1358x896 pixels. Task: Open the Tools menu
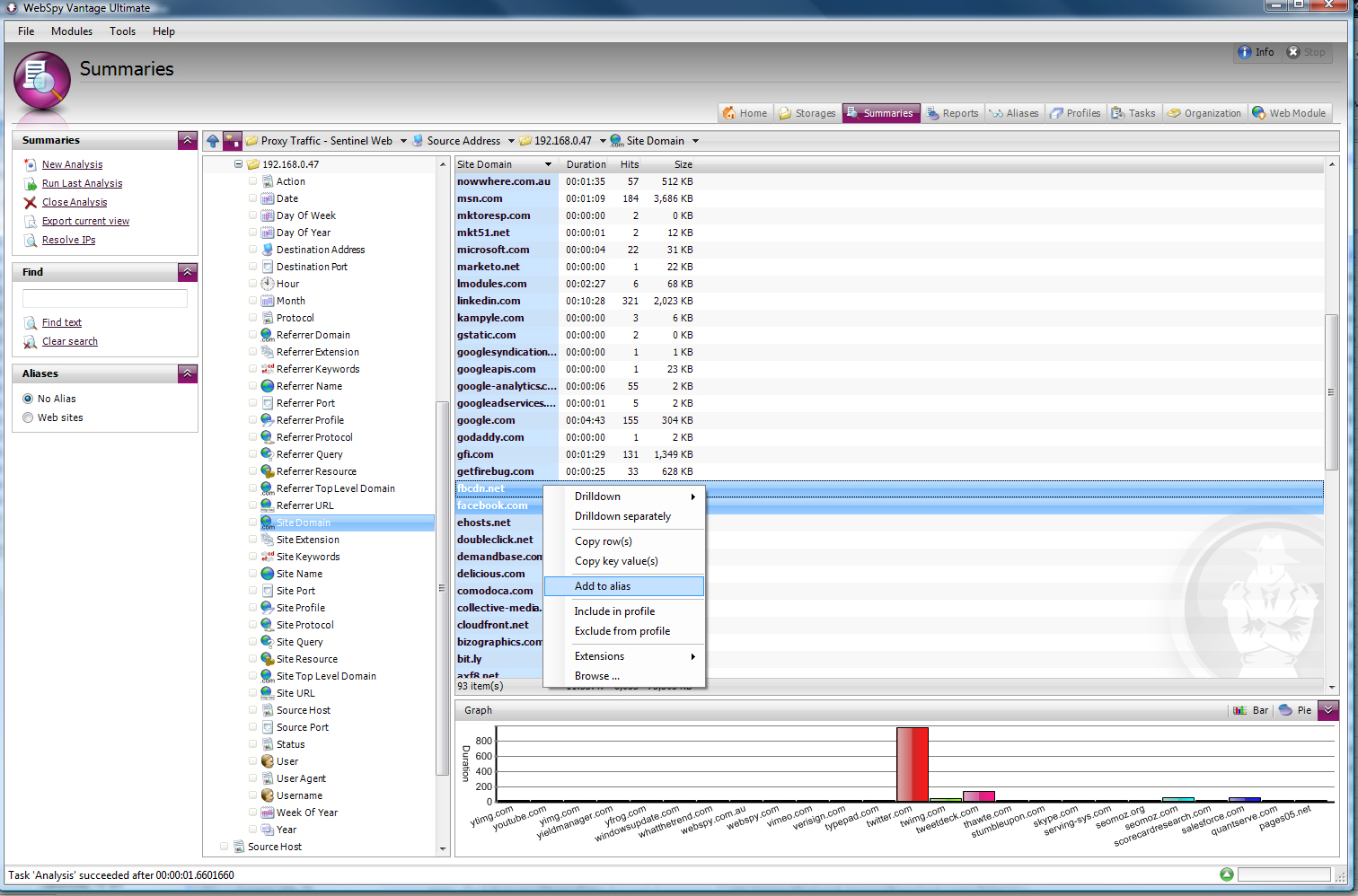tap(122, 31)
